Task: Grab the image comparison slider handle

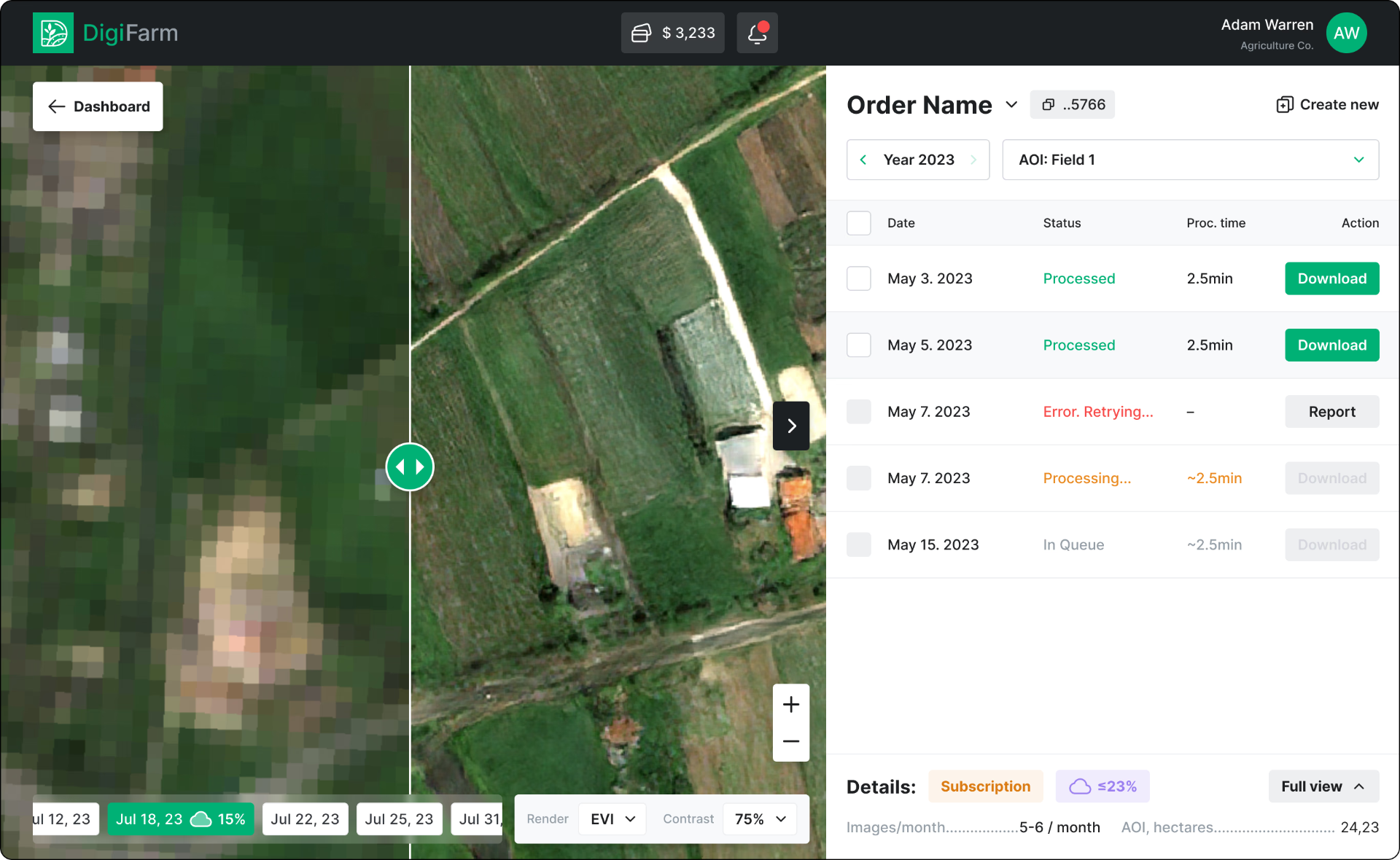Action: (410, 466)
